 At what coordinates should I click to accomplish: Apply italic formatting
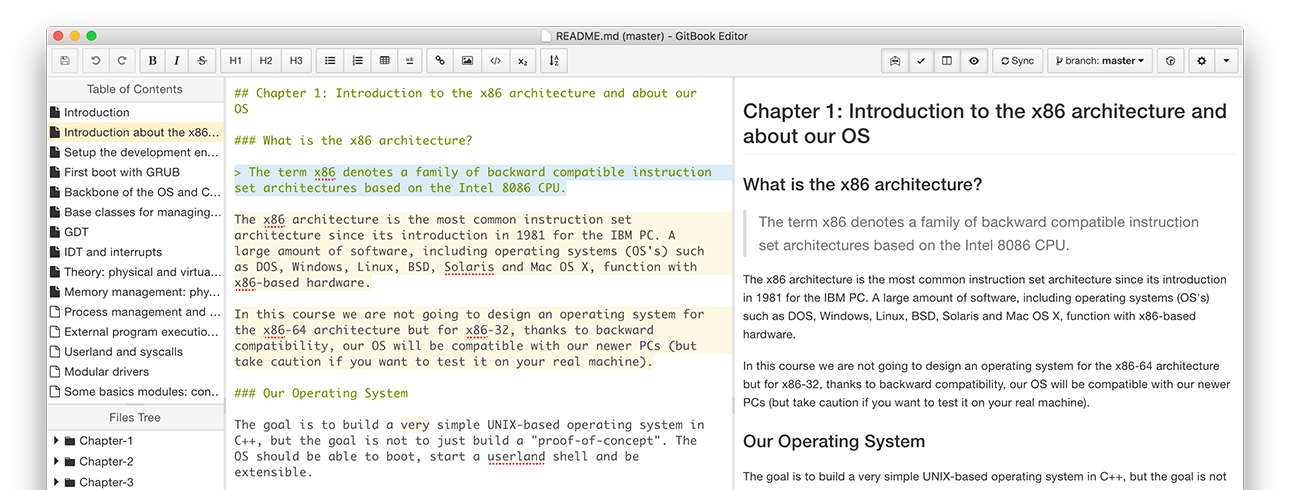177,61
